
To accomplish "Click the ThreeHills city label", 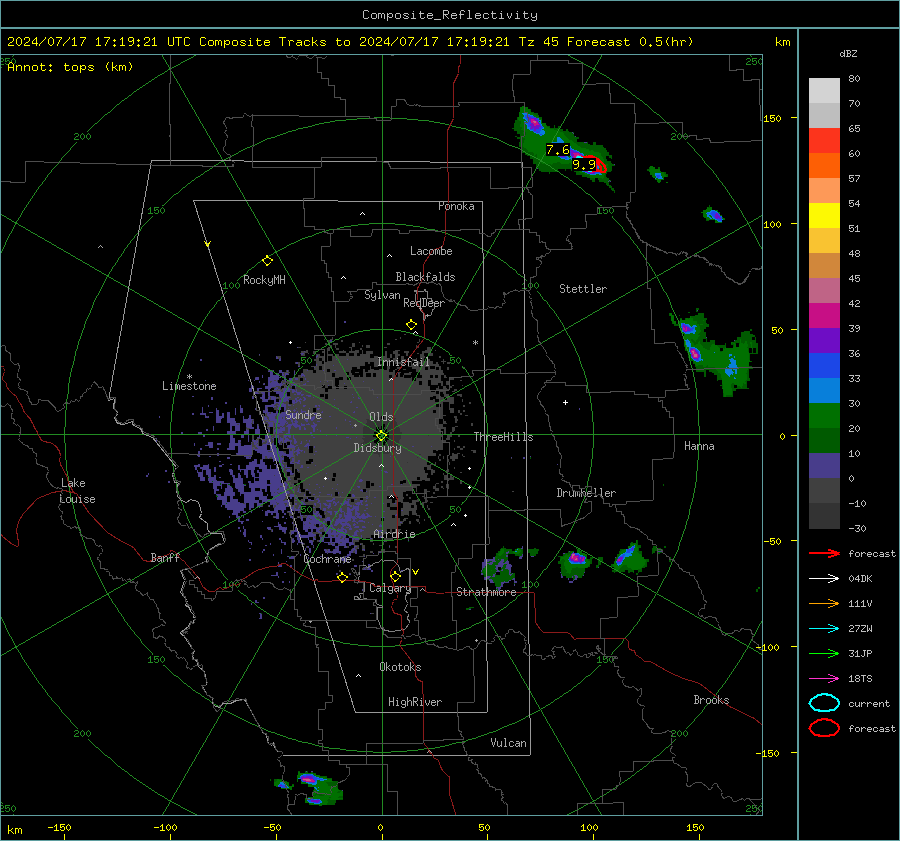I will tap(503, 437).
